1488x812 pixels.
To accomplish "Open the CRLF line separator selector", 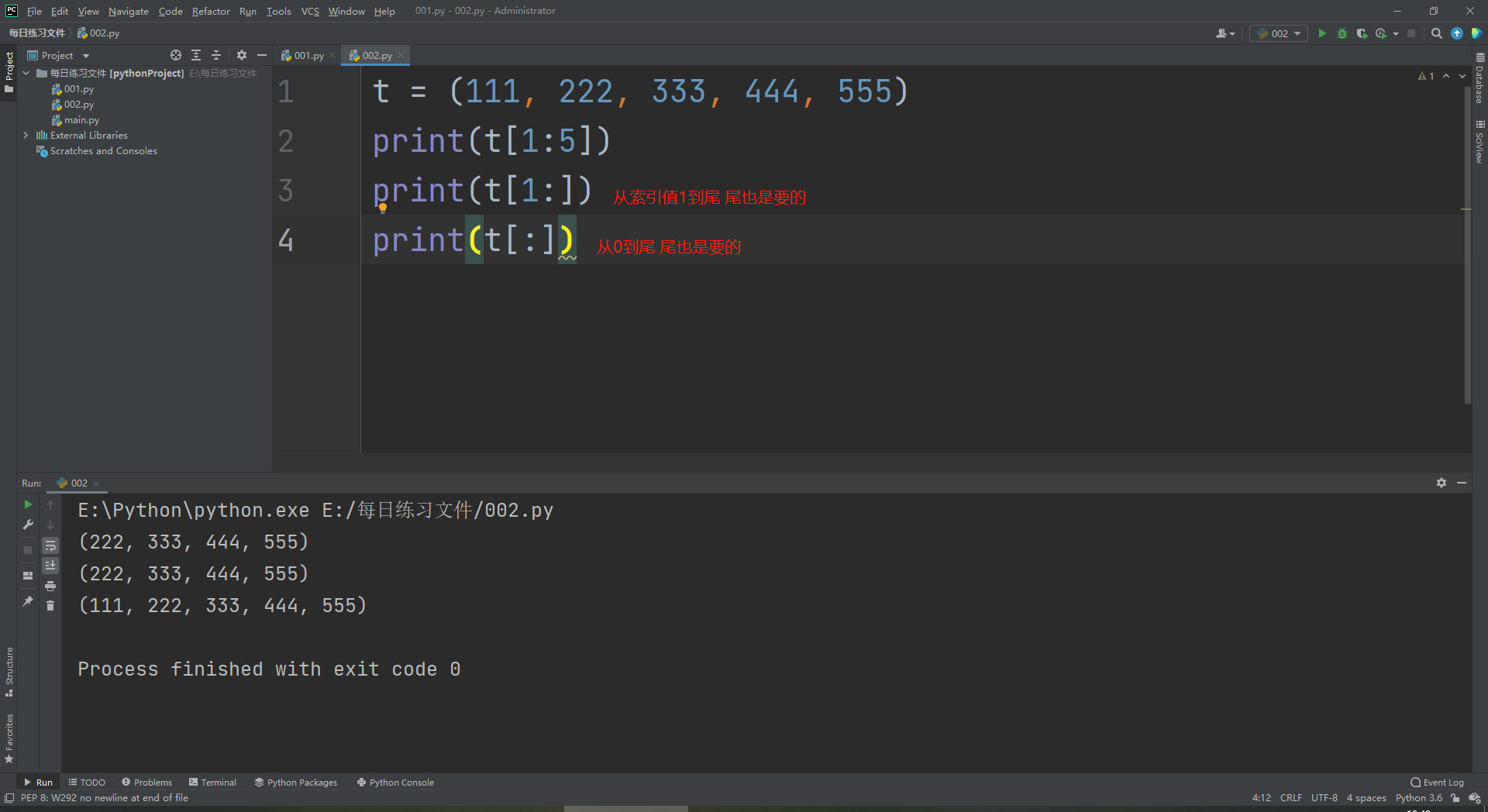I will coord(1291,798).
